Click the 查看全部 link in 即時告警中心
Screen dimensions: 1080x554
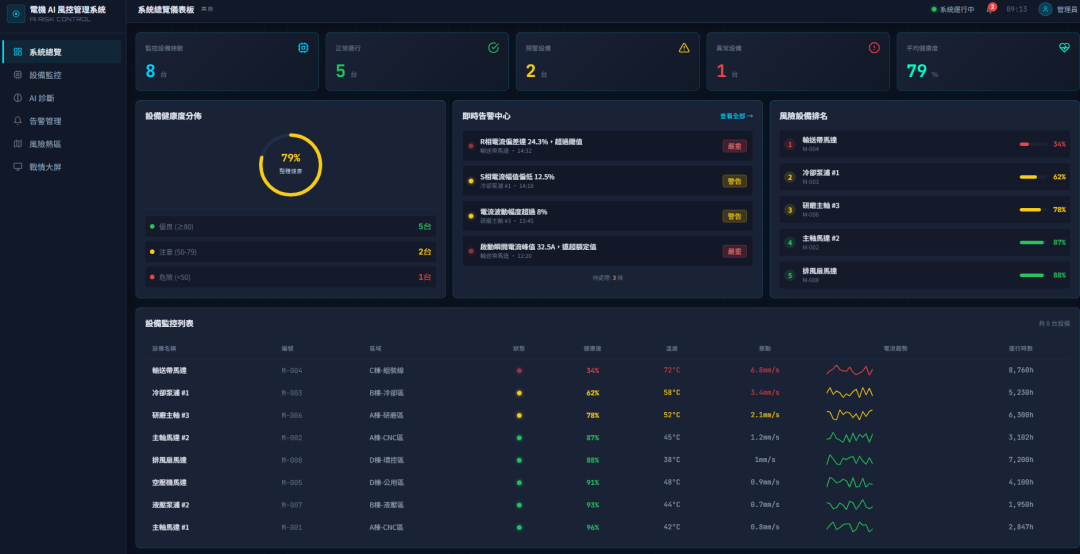[736, 116]
